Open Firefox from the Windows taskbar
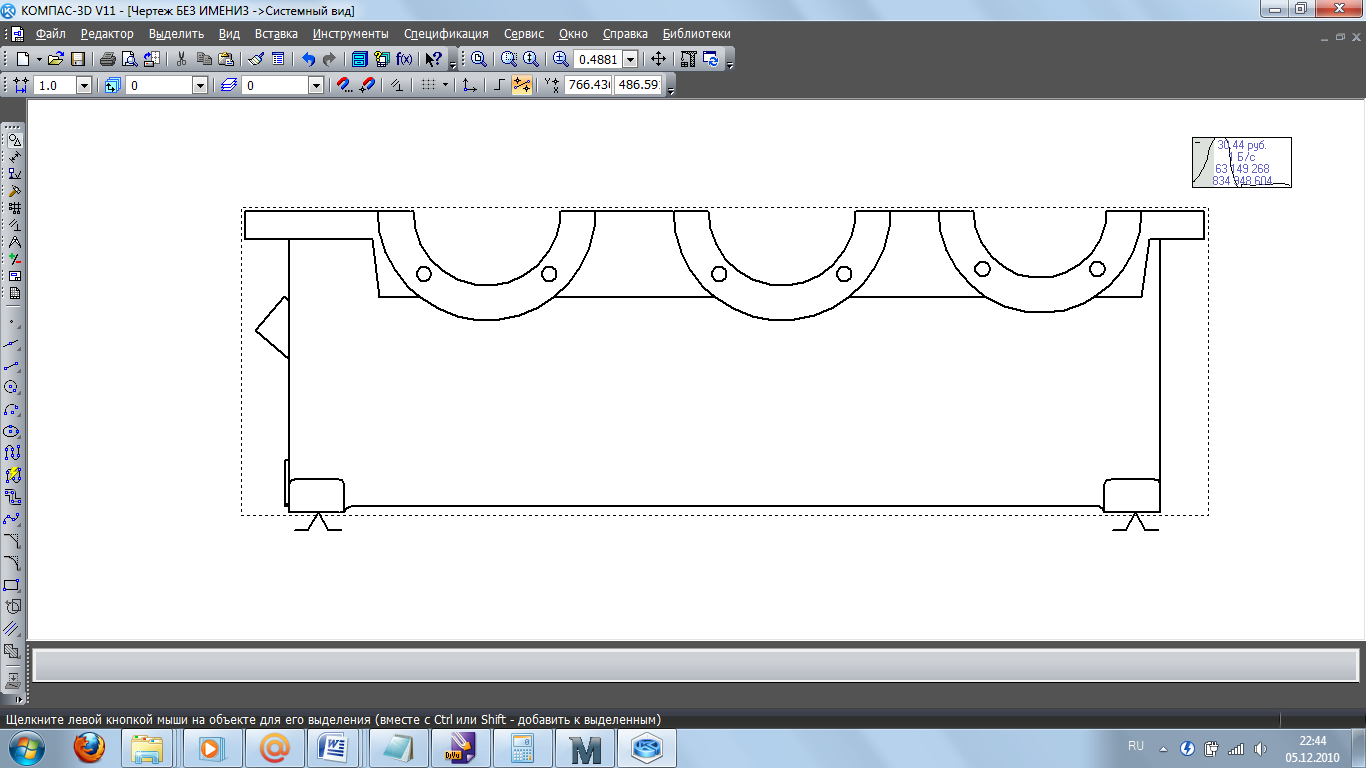The width and height of the screenshot is (1366, 768). pos(89,747)
